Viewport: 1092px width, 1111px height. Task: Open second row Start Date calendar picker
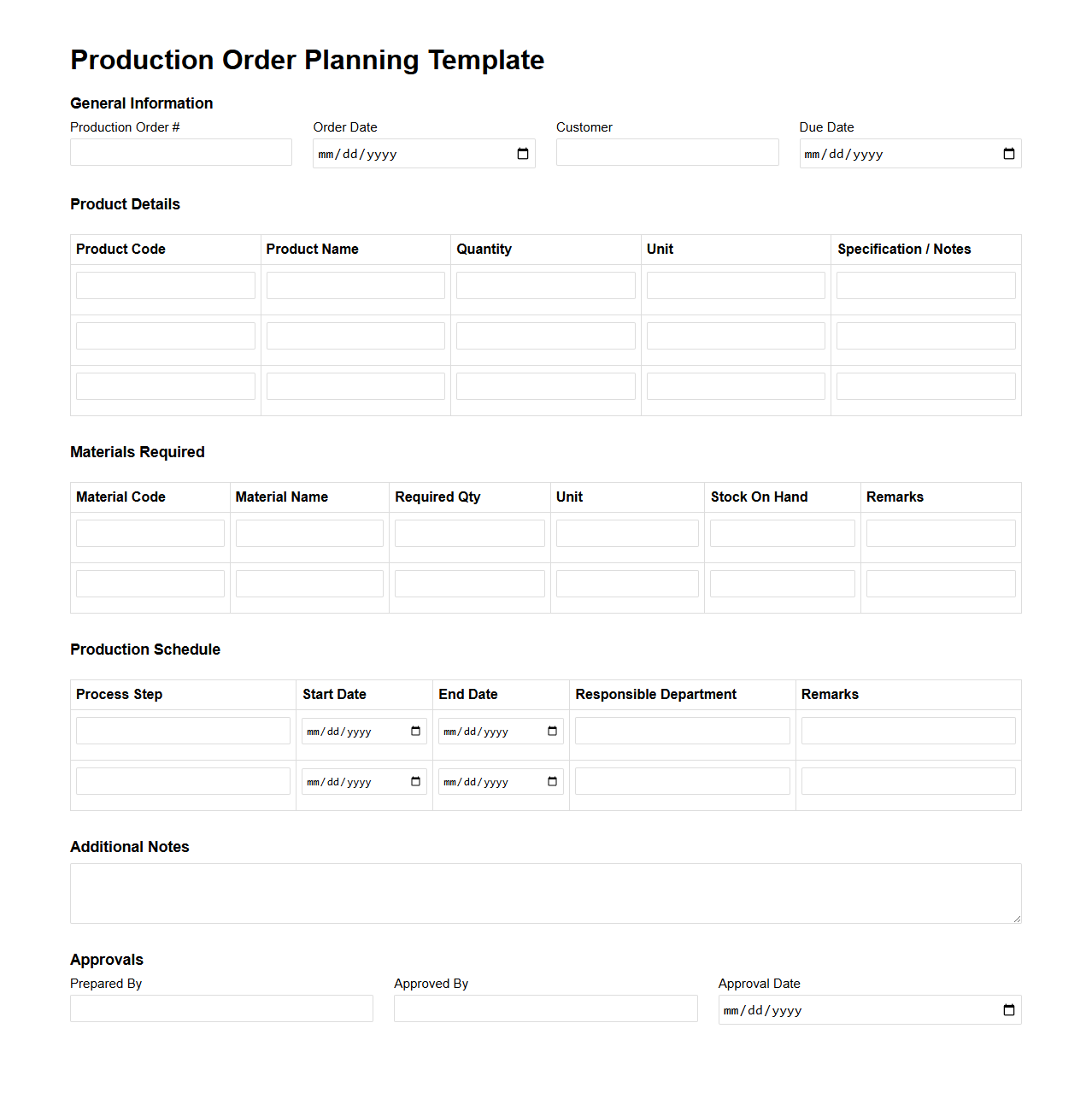(415, 781)
